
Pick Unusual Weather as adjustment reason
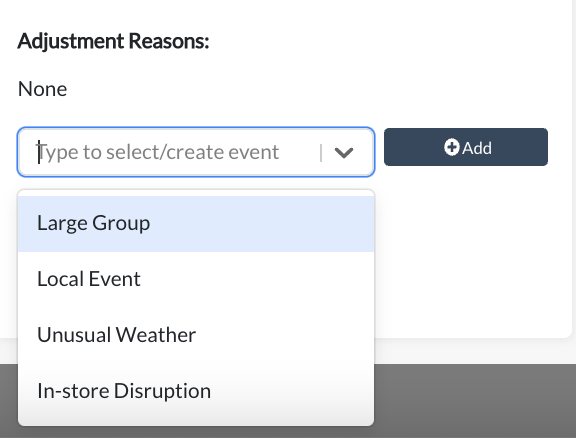coord(196,335)
